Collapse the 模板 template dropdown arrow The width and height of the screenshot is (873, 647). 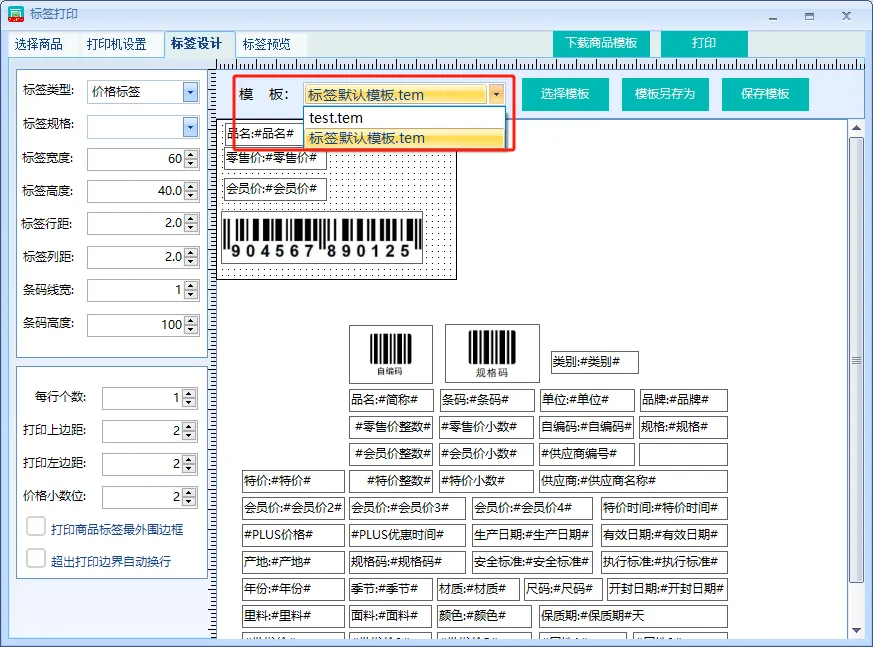pyautogui.click(x=496, y=95)
